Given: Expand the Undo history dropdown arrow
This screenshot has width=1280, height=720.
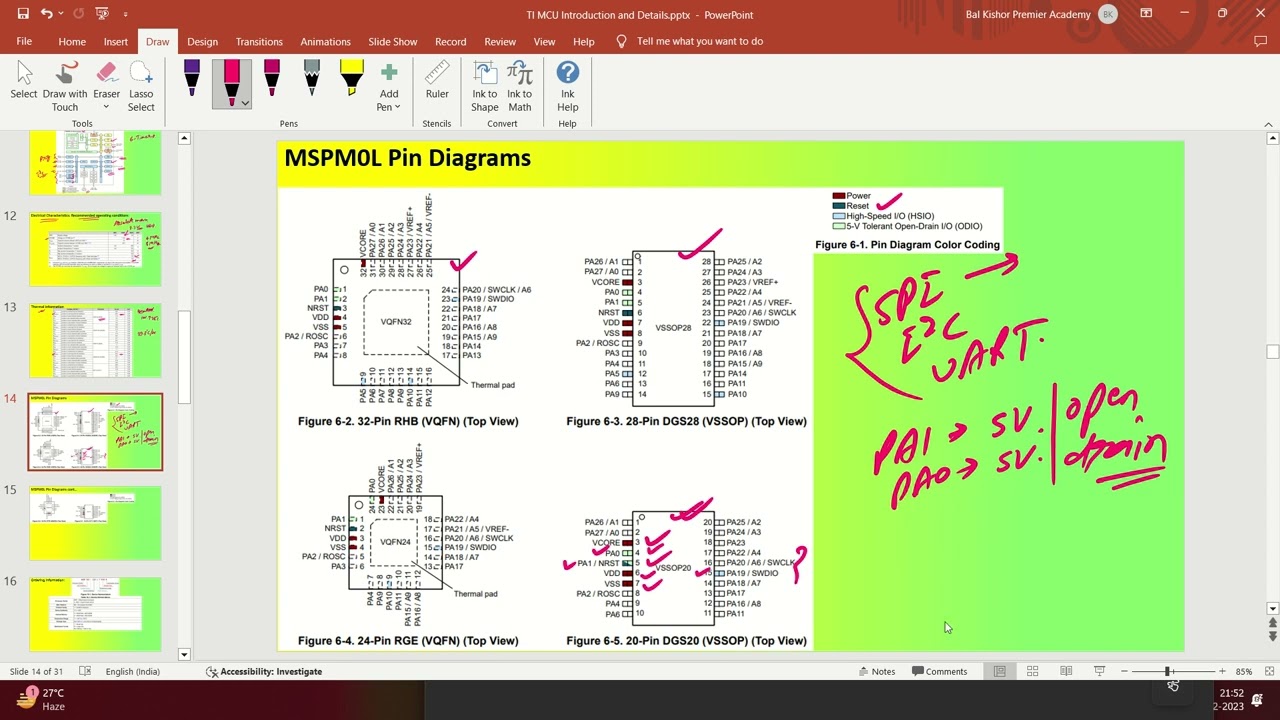Looking at the screenshot, I should (60, 15).
